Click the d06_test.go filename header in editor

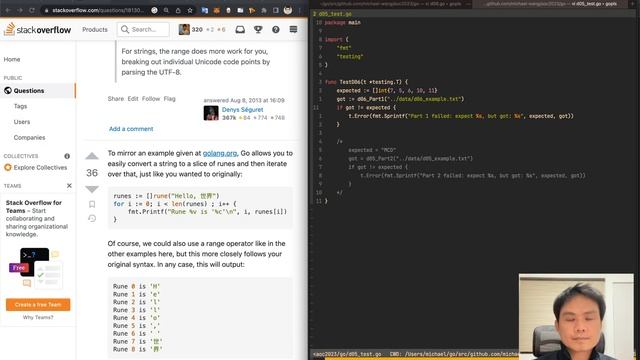(335, 14)
